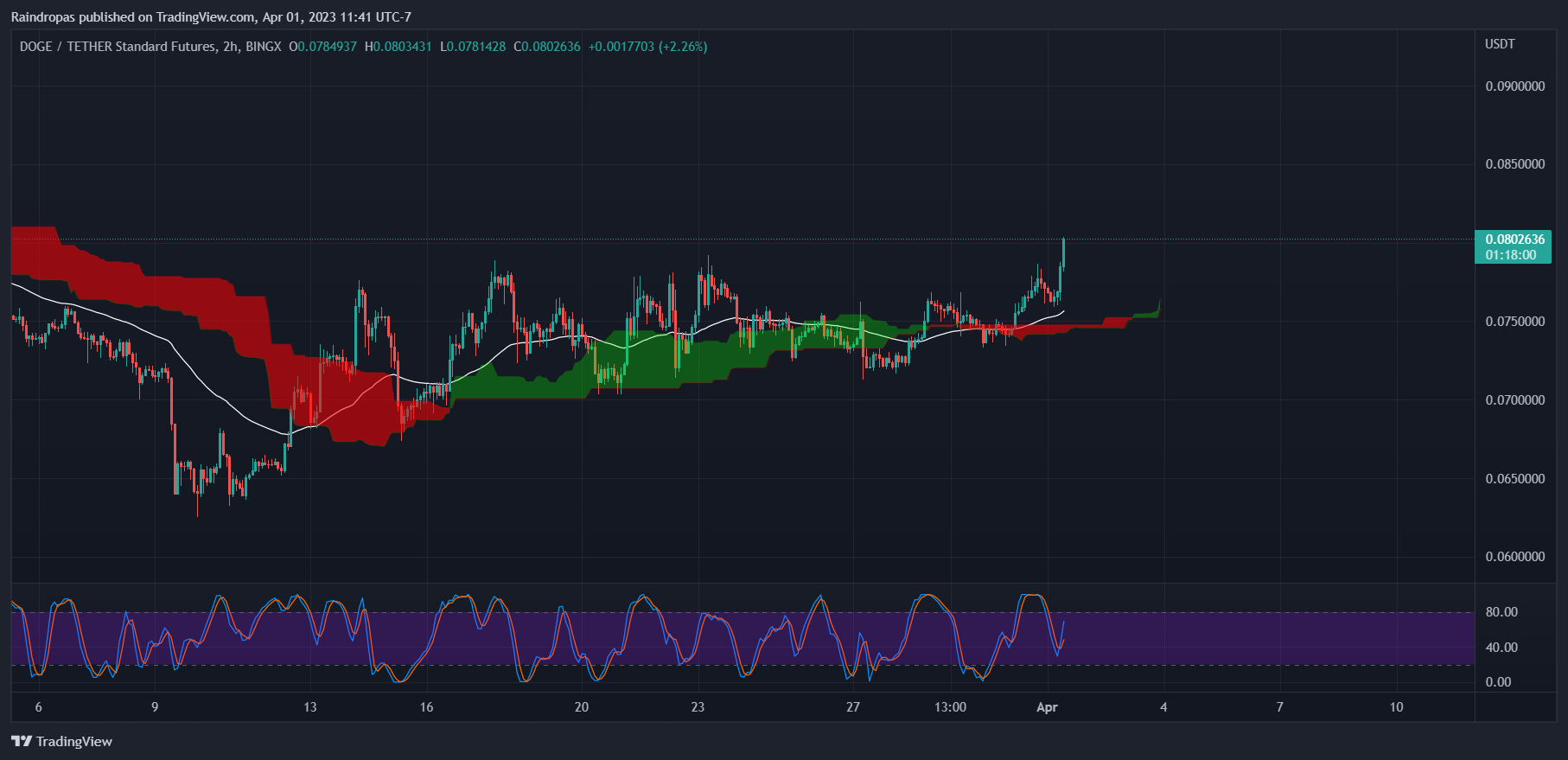
Task: Click the 0.0900000 price axis label
Action: tap(1515, 86)
